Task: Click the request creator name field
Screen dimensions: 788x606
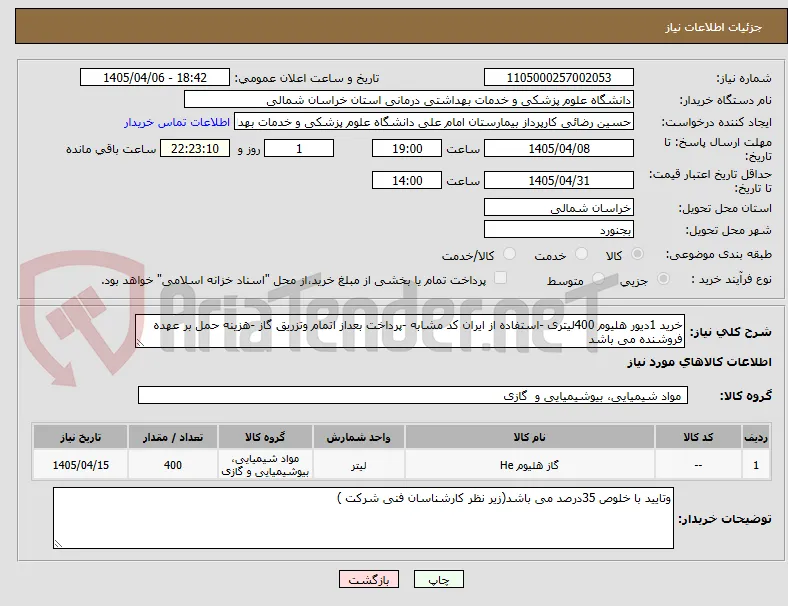Action: click(434, 122)
